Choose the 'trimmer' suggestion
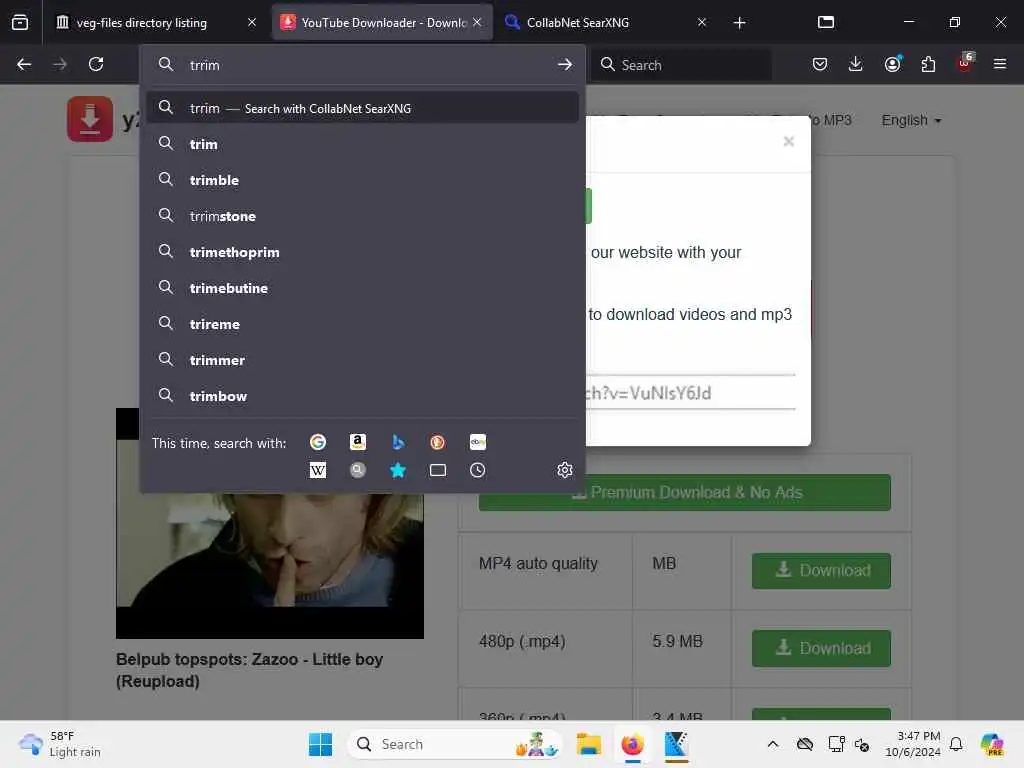1024x768 pixels. pos(362,360)
